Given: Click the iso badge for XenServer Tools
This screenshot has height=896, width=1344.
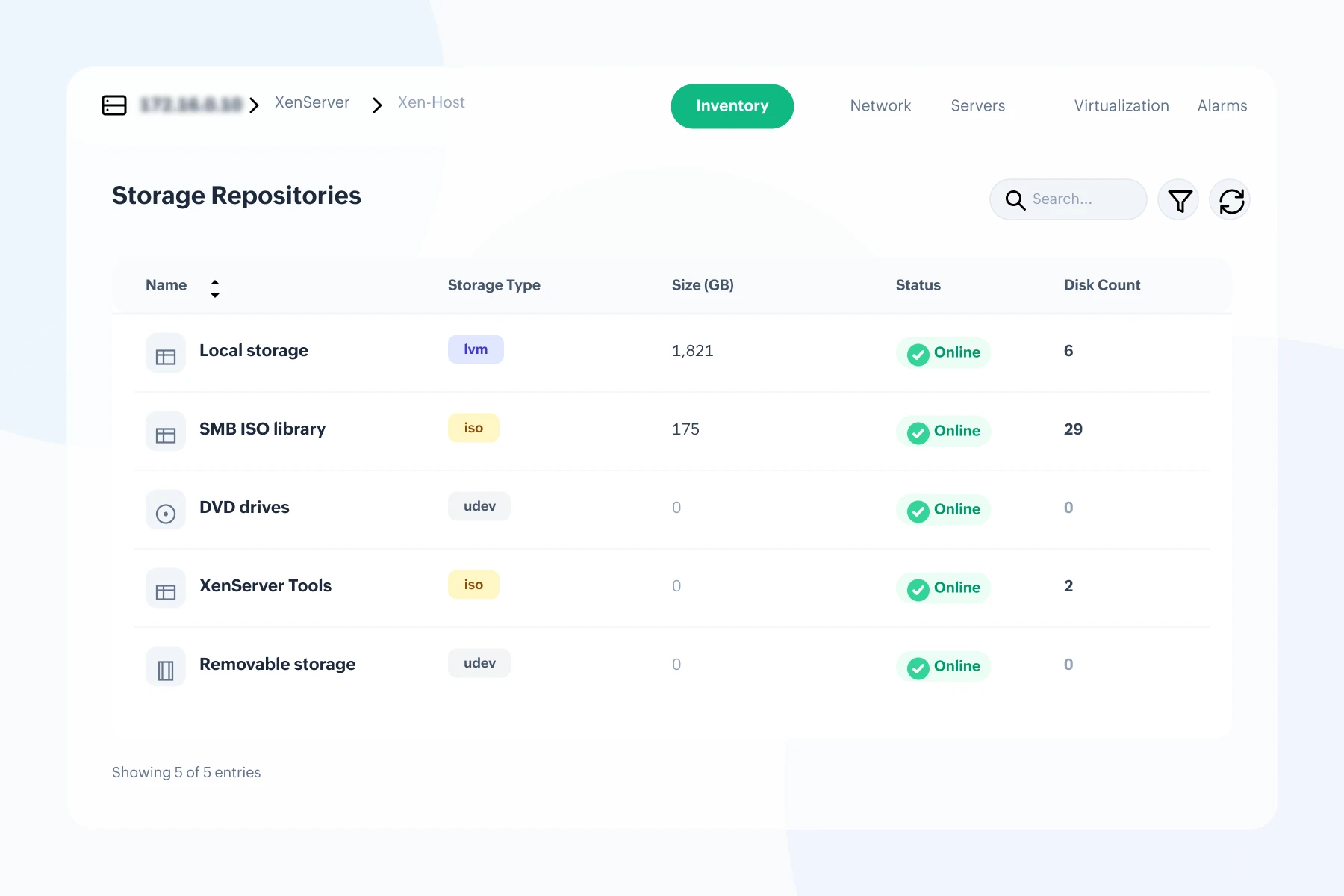Looking at the screenshot, I should click(473, 585).
